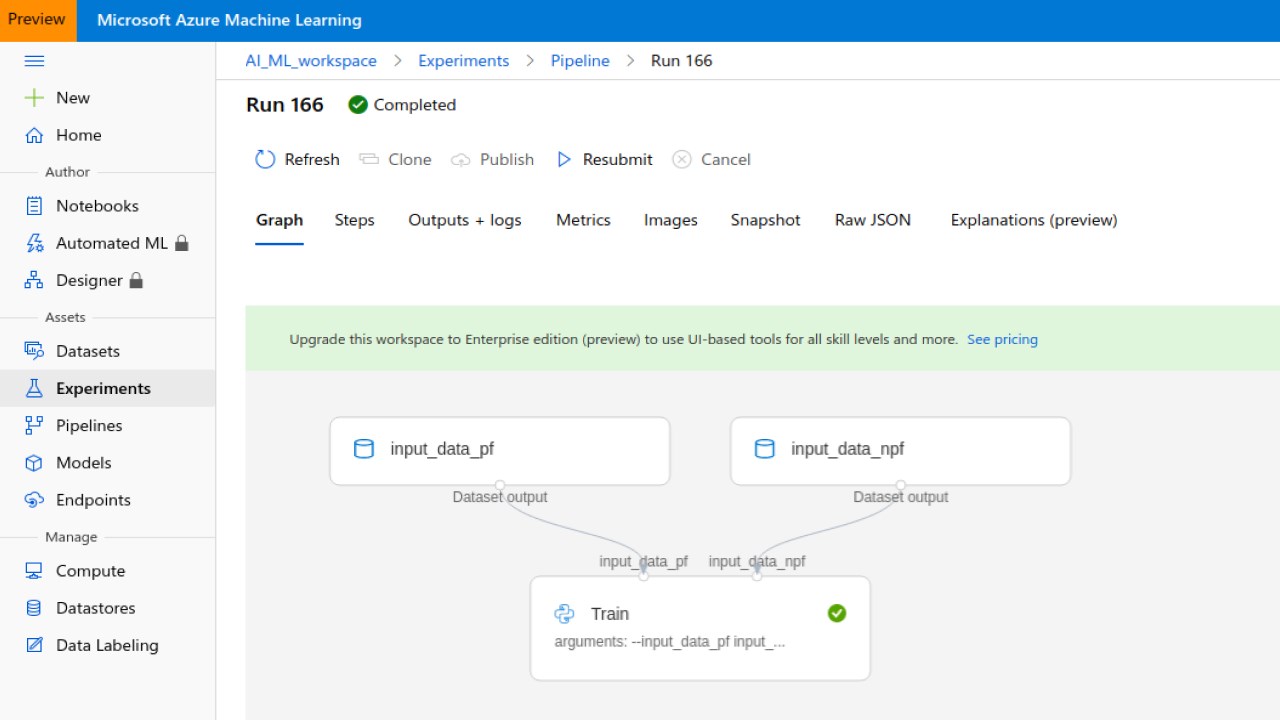Click the Refresh circular arrow icon
This screenshot has height=720, width=1280.
click(265, 159)
